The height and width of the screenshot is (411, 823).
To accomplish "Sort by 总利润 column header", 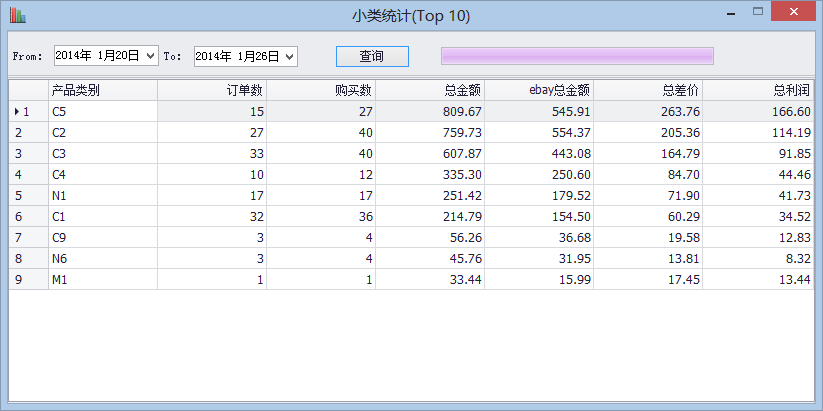I will 758,90.
